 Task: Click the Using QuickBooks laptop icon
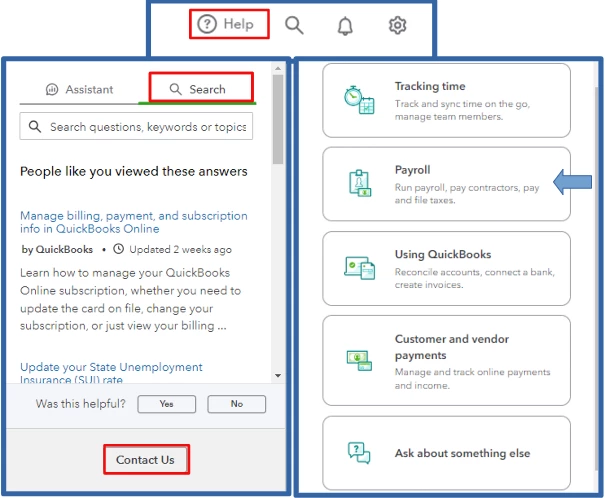tap(359, 268)
